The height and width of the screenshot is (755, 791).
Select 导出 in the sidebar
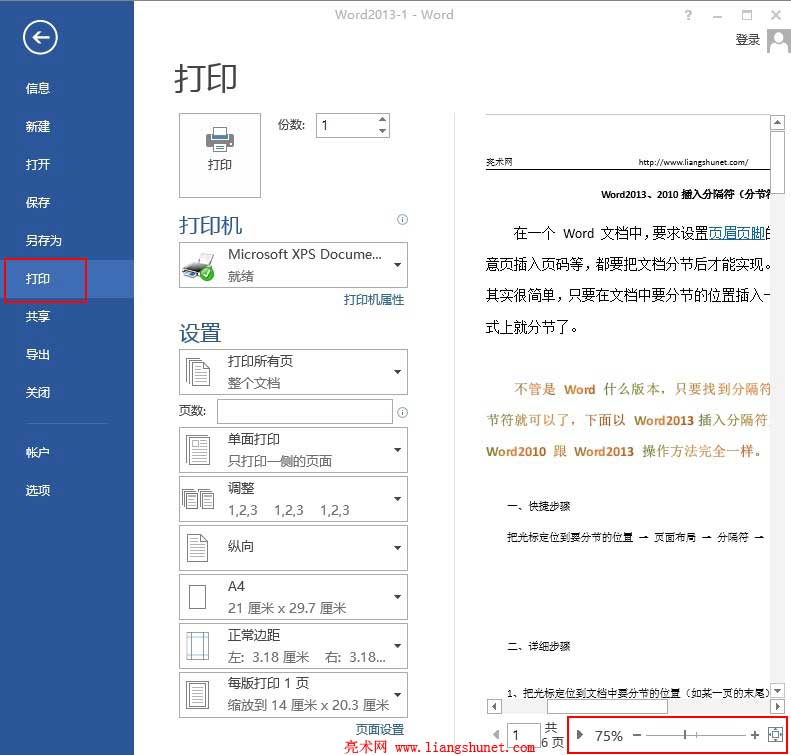(38, 354)
